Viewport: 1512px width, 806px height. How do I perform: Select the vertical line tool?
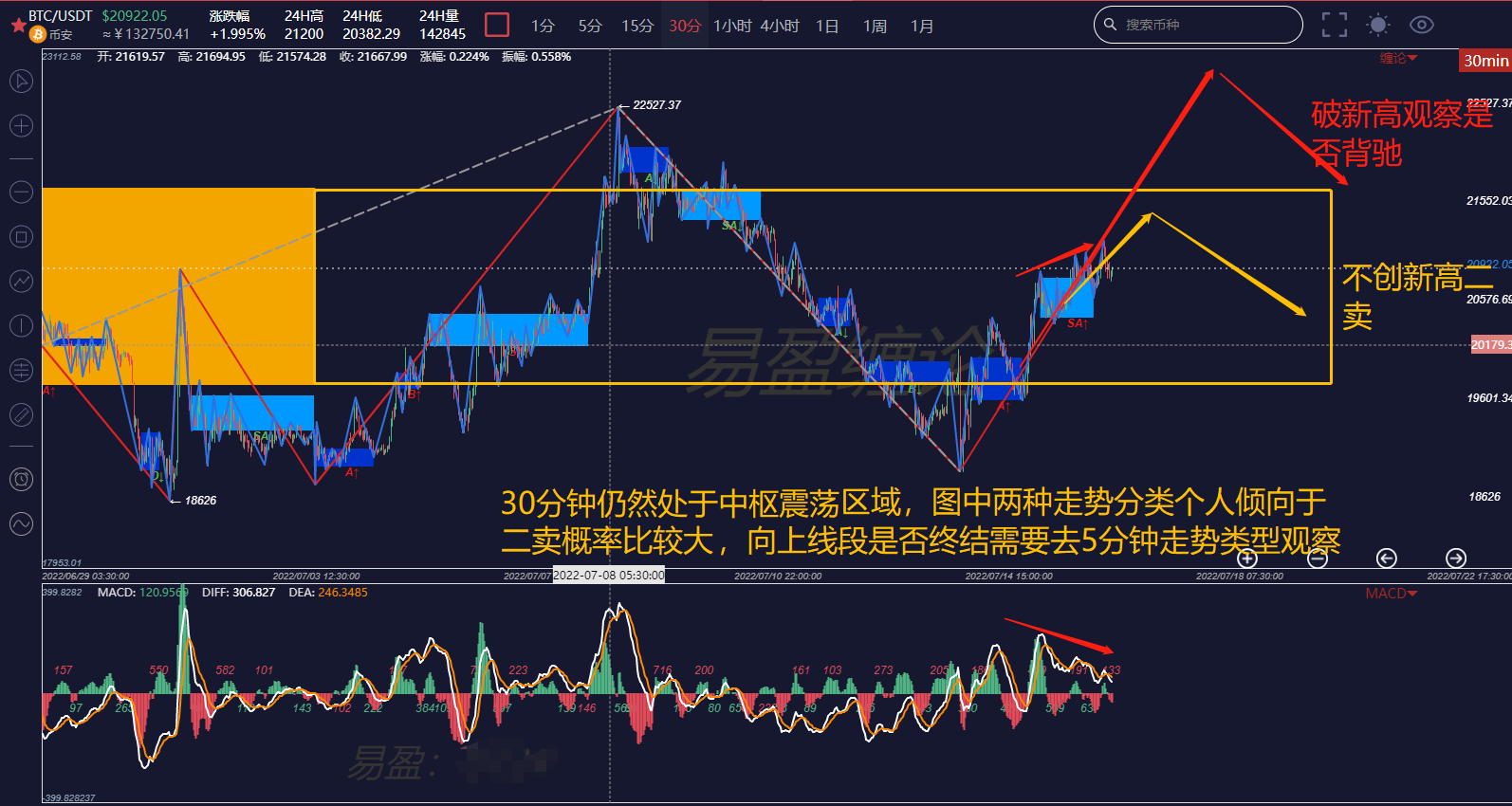tap(21, 326)
